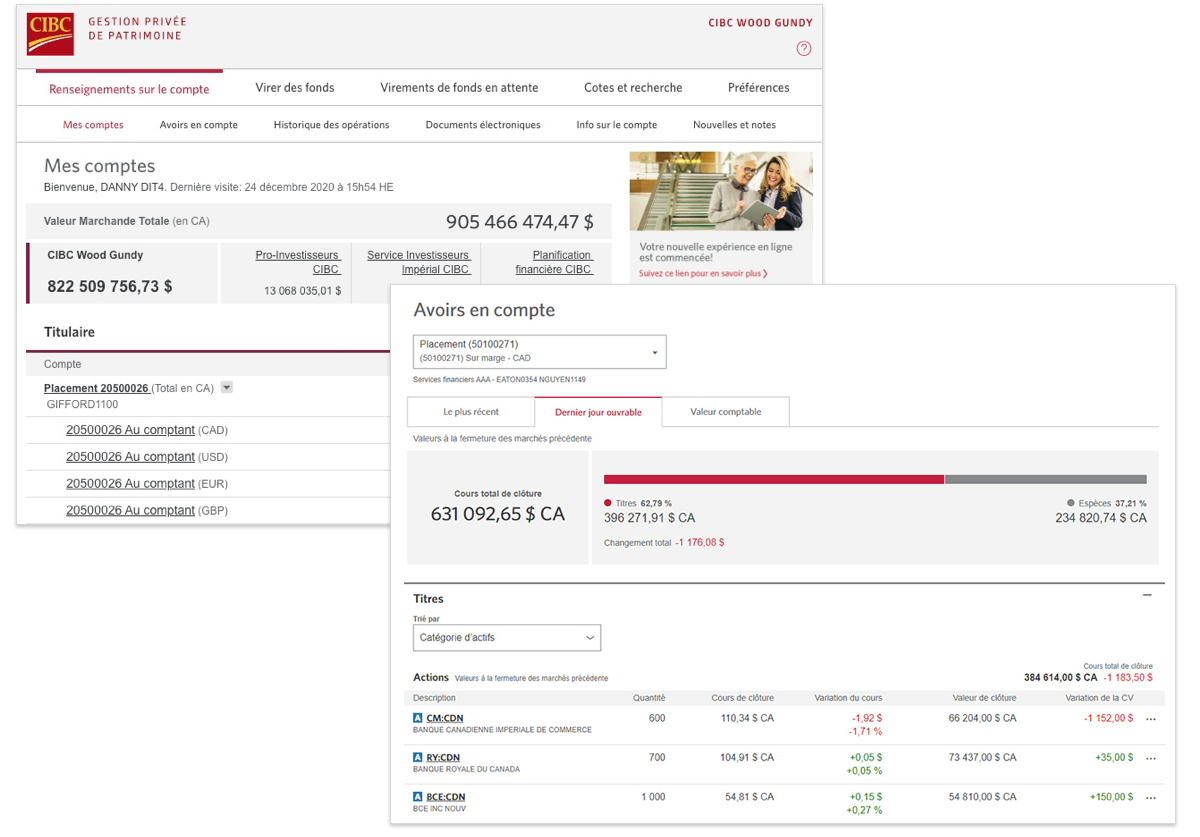Screen dimensions: 1200x837
Task: Click the Cours de clôture column header
Action: (x=742, y=698)
